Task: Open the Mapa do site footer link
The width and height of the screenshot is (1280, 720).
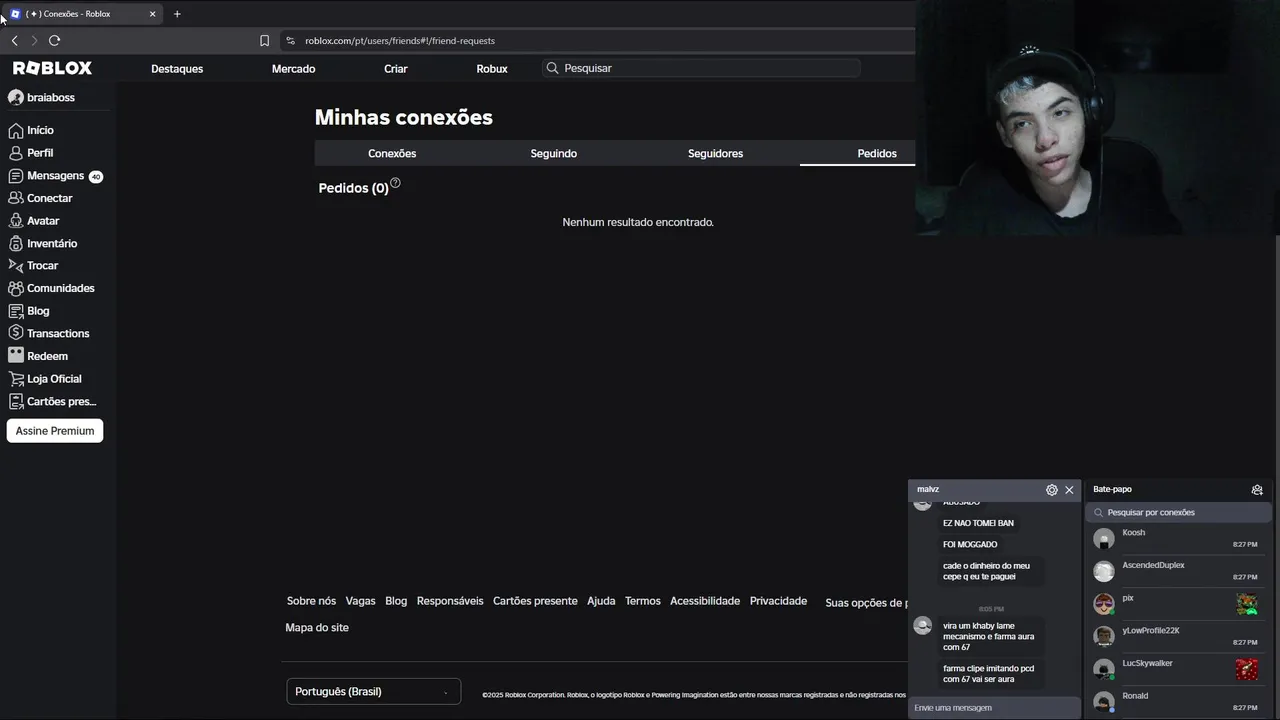Action: pos(317,628)
